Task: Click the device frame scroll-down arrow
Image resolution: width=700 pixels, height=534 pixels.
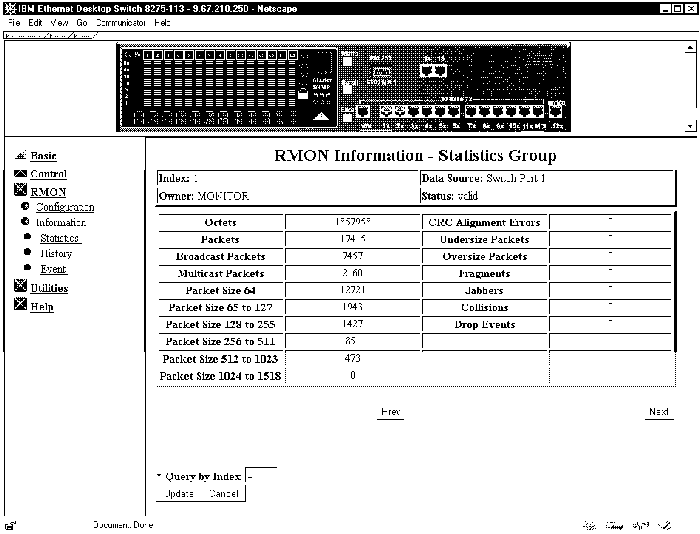Action: [x=692, y=127]
